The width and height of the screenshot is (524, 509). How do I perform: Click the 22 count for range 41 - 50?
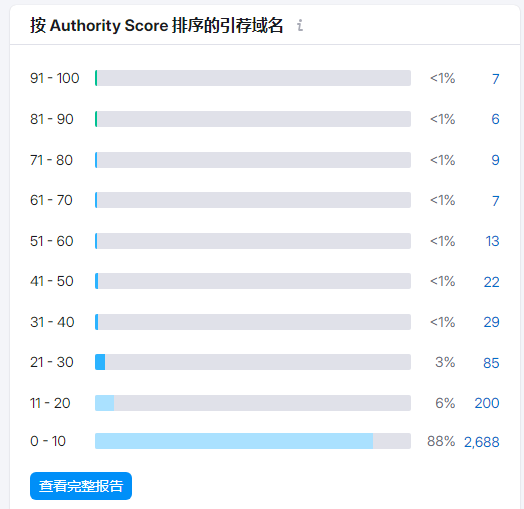(x=491, y=282)
